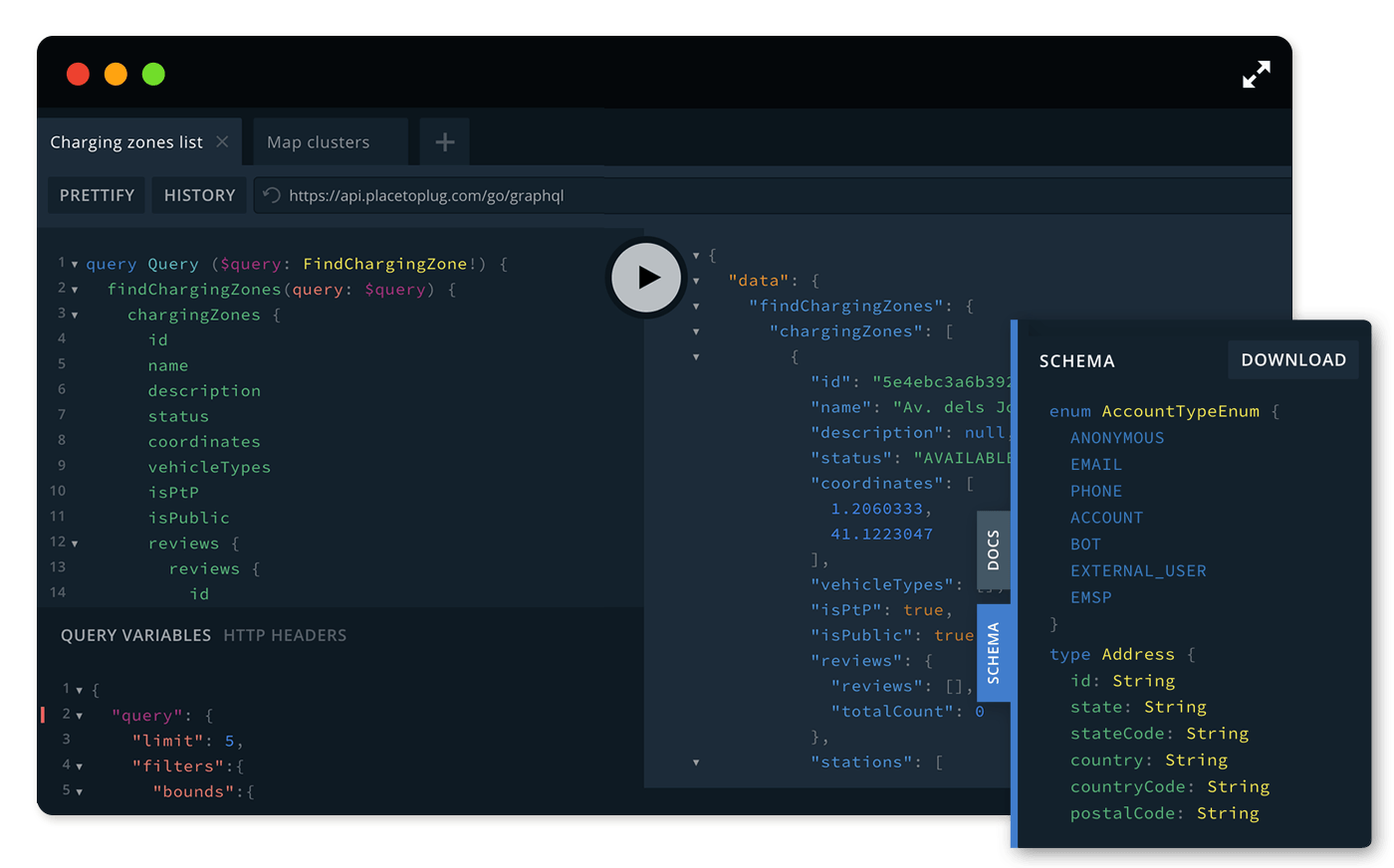Viewport: 1394px width, 868px height.
Task: Collapse the "filters" variable fold arrow
Action: tap(80, 766)
